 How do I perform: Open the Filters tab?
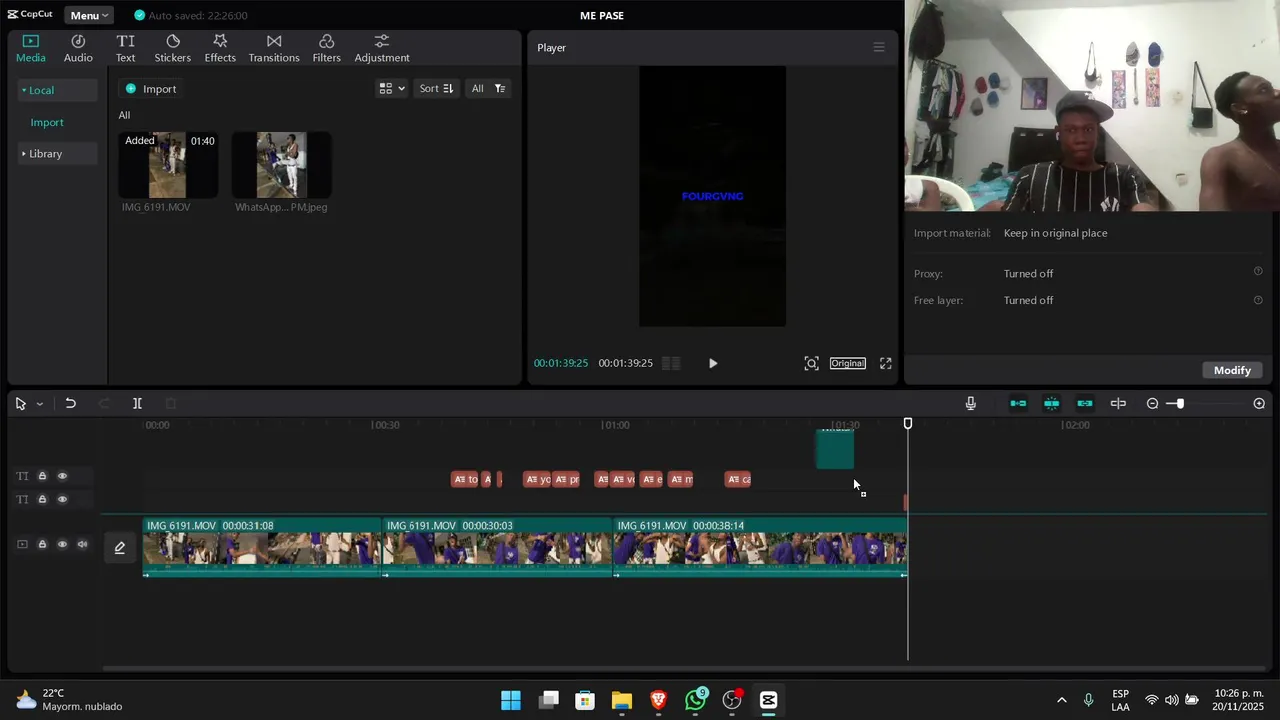326,48
